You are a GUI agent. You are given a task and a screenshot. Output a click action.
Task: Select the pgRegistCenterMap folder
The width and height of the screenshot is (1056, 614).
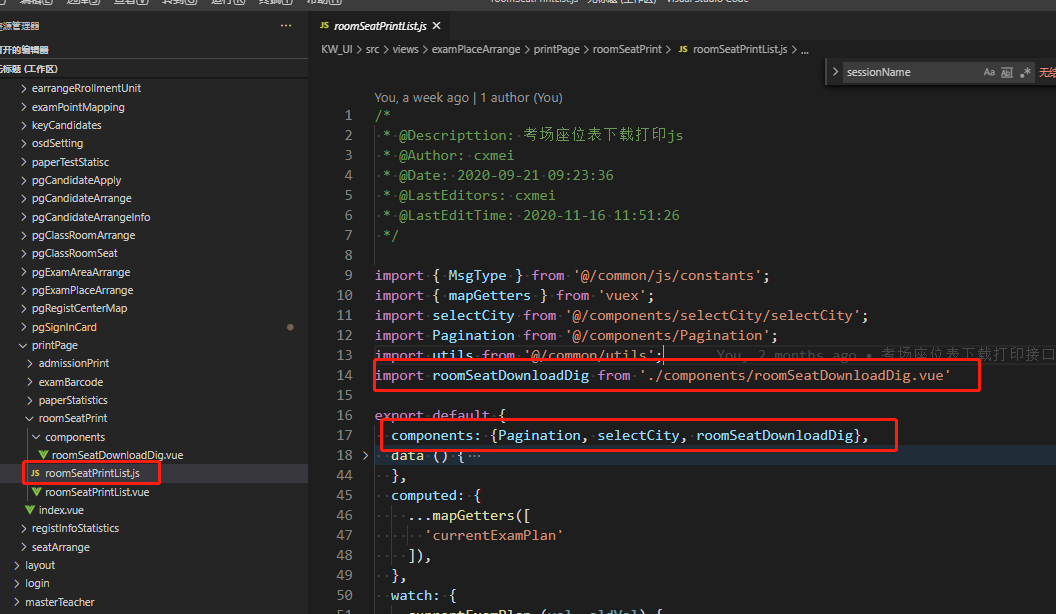79,308
